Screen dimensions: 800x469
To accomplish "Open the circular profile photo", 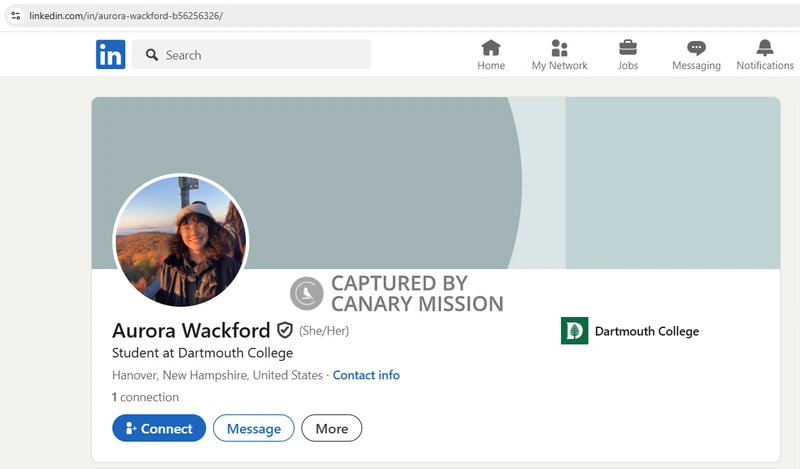I will [x=181, y=241].
